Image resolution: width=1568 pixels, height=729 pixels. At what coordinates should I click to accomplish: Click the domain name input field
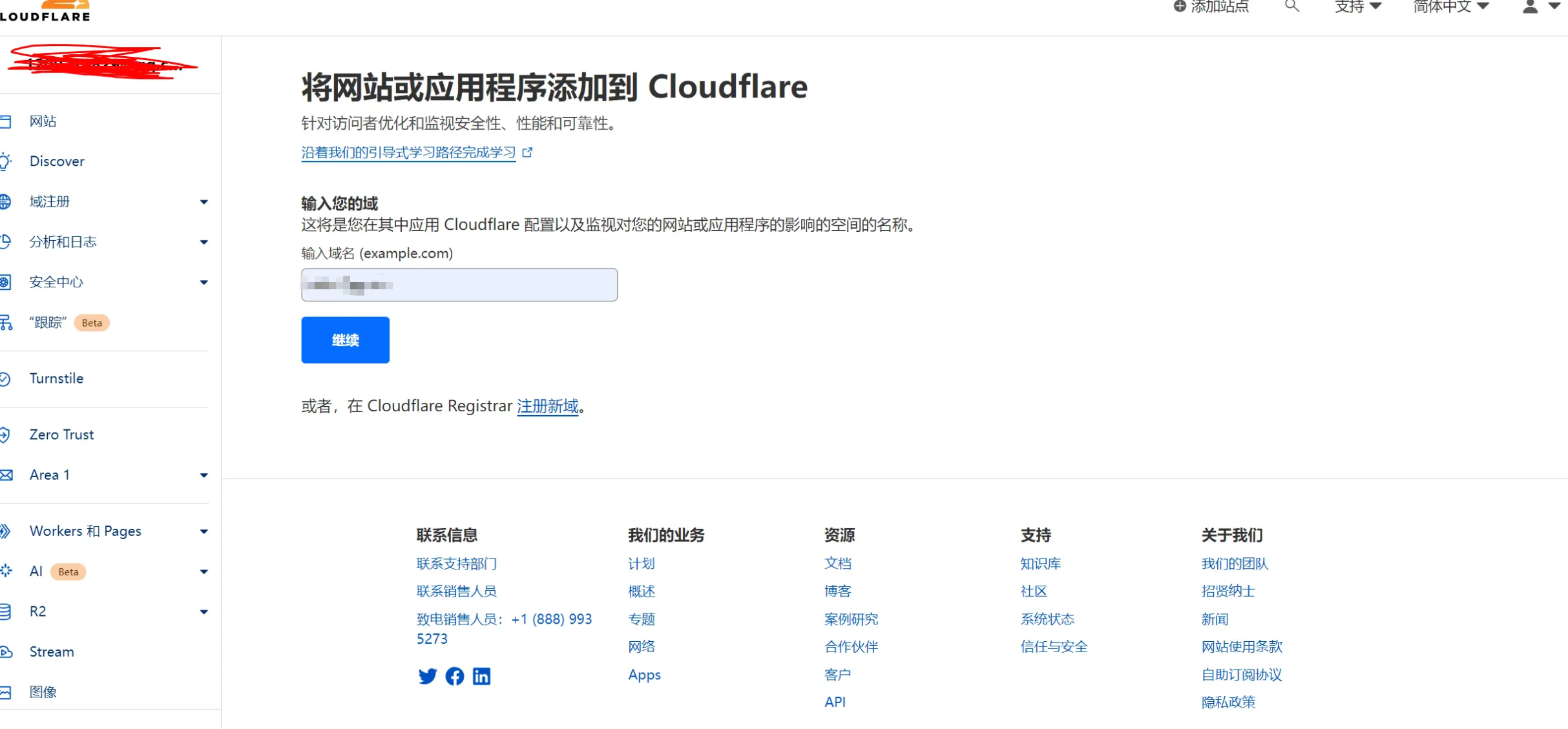[459, 285]
